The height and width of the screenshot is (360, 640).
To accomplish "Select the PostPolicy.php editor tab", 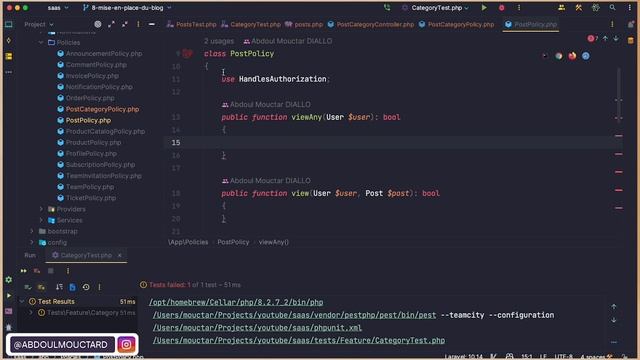I will pyautogui.click(x=531, y=24).
